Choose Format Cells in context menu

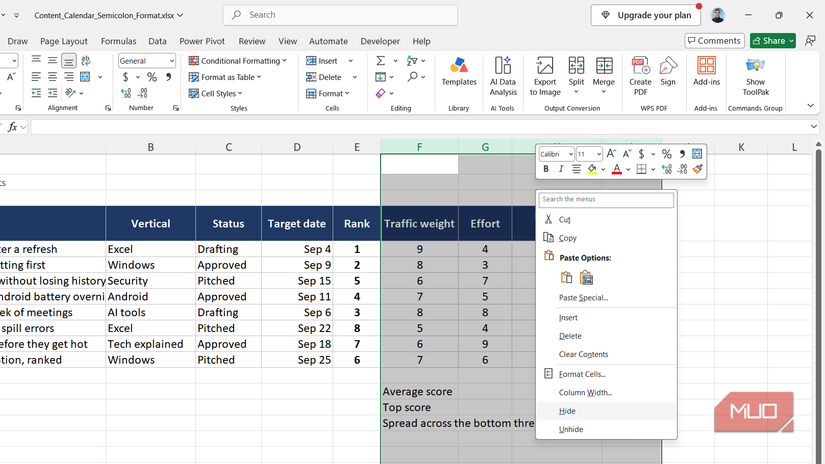coord(606,374)
